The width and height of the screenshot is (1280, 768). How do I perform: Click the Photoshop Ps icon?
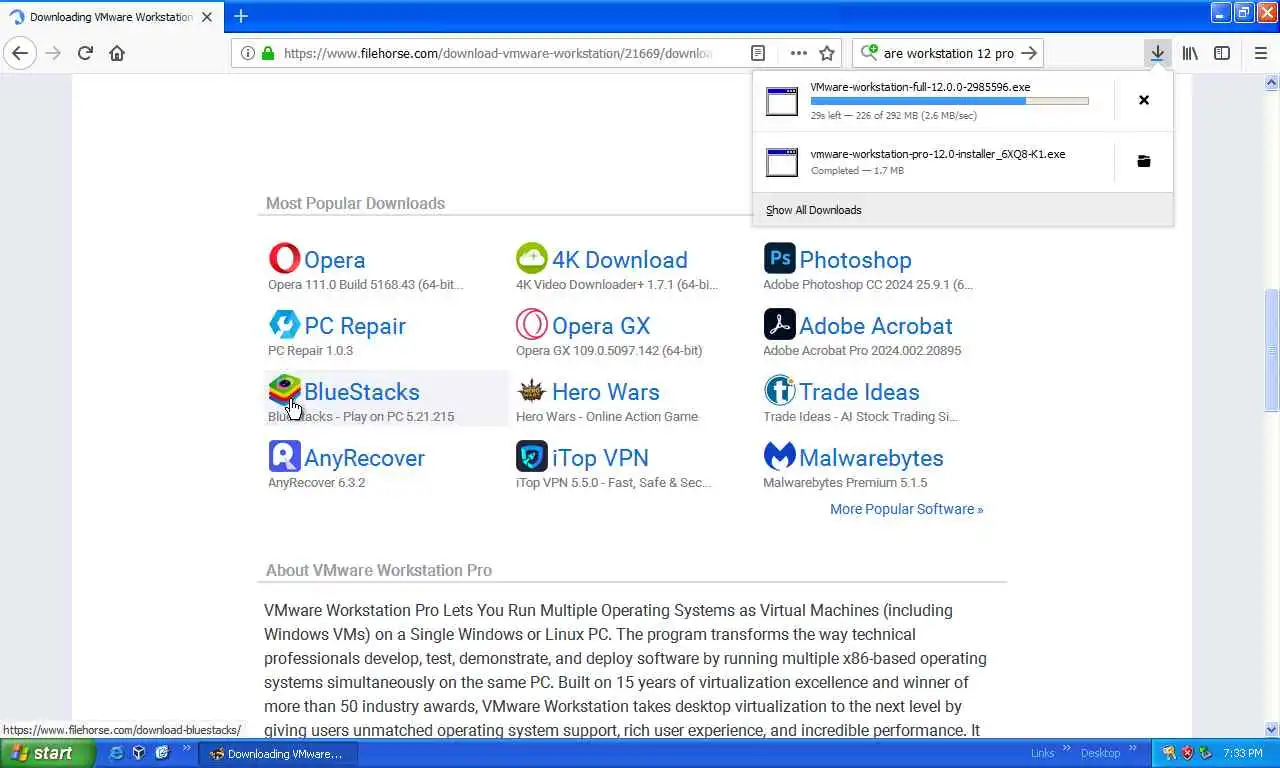pos(780,259)
